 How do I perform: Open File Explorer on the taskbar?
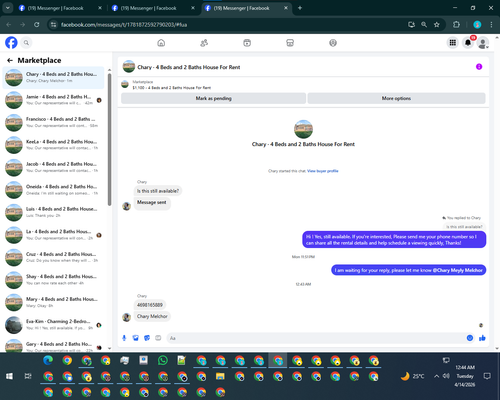point(220,376)
